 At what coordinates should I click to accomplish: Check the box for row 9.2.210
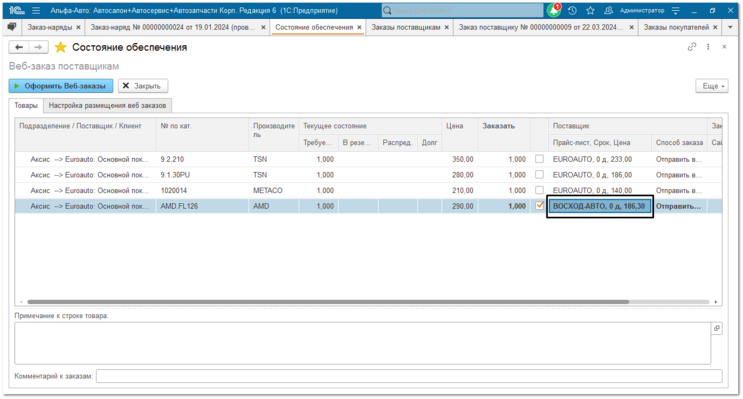[539, 159]
